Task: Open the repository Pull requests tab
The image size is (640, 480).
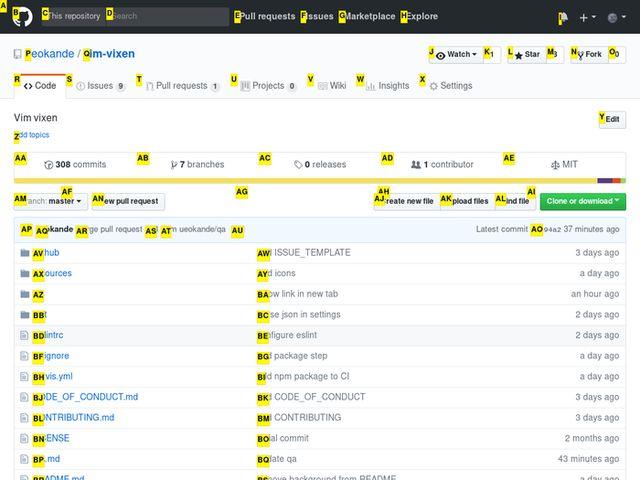Action: (182, 86)
